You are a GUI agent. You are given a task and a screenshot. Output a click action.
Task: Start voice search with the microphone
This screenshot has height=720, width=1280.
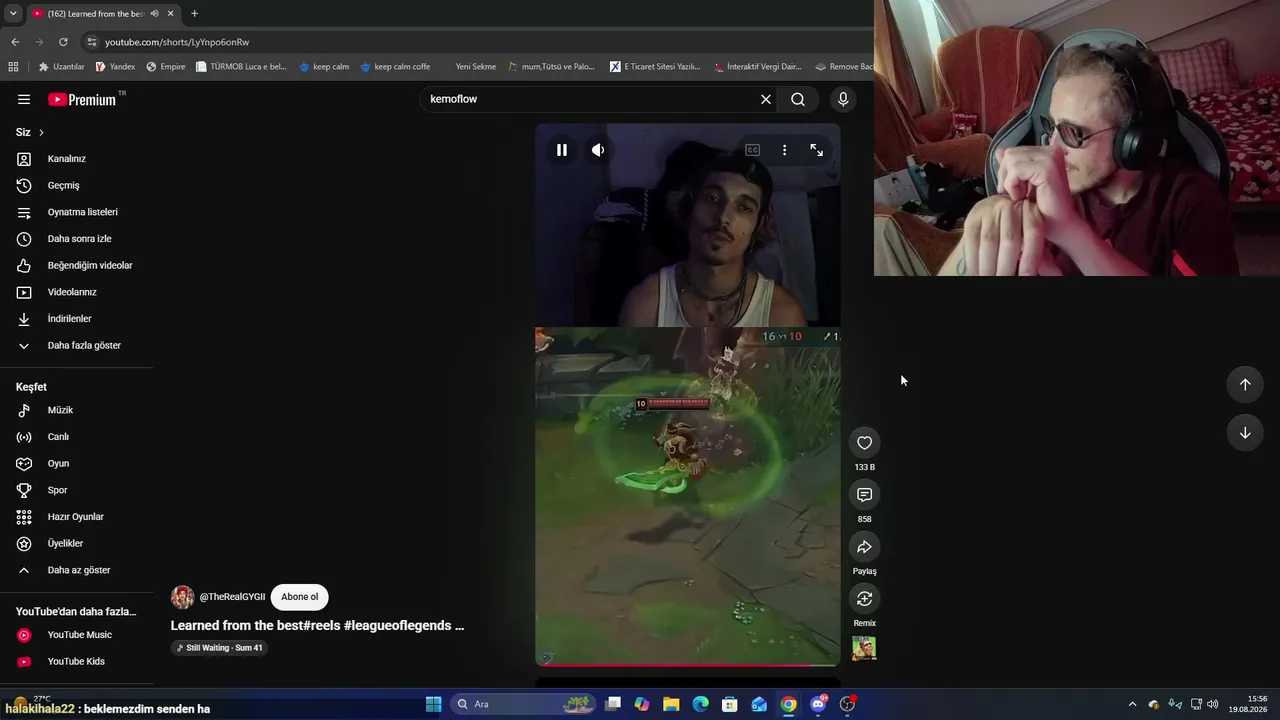coord(843,99)
